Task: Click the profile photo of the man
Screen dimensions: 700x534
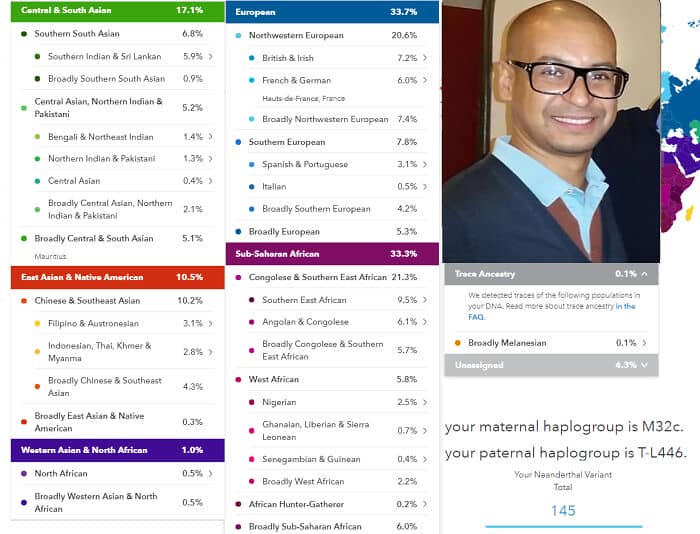Action: click(x=550, y=130)
